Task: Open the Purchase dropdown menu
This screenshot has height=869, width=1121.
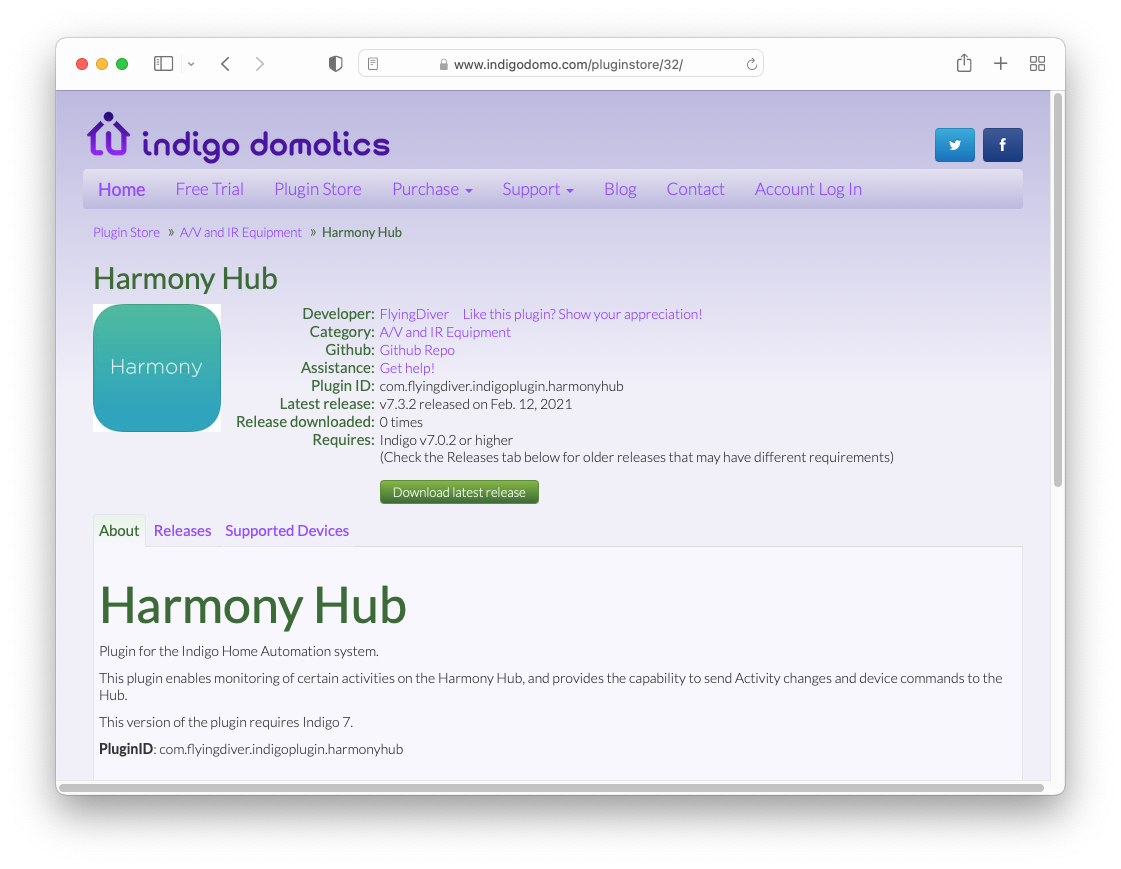Action: 432,189
